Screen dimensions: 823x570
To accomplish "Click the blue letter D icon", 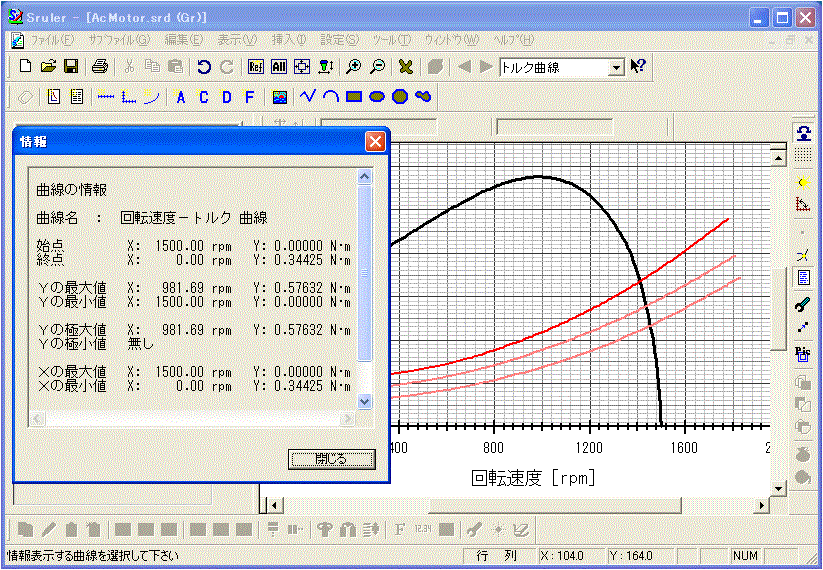I will click(227, 97).
